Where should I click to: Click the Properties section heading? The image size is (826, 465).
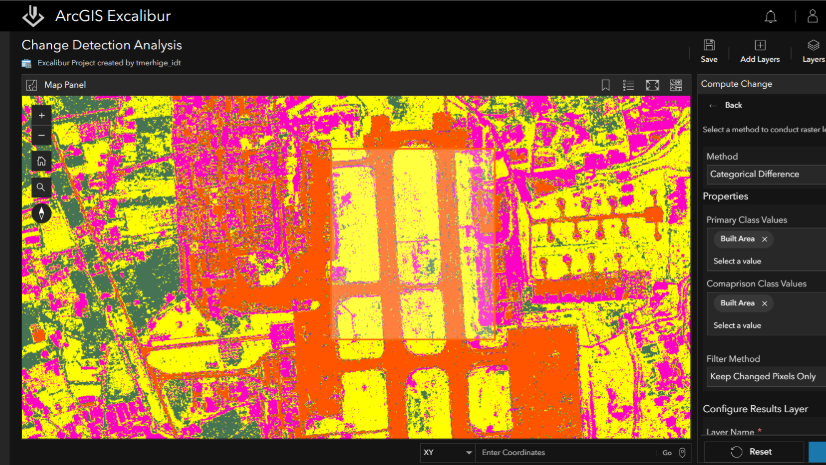coord(725,196)
